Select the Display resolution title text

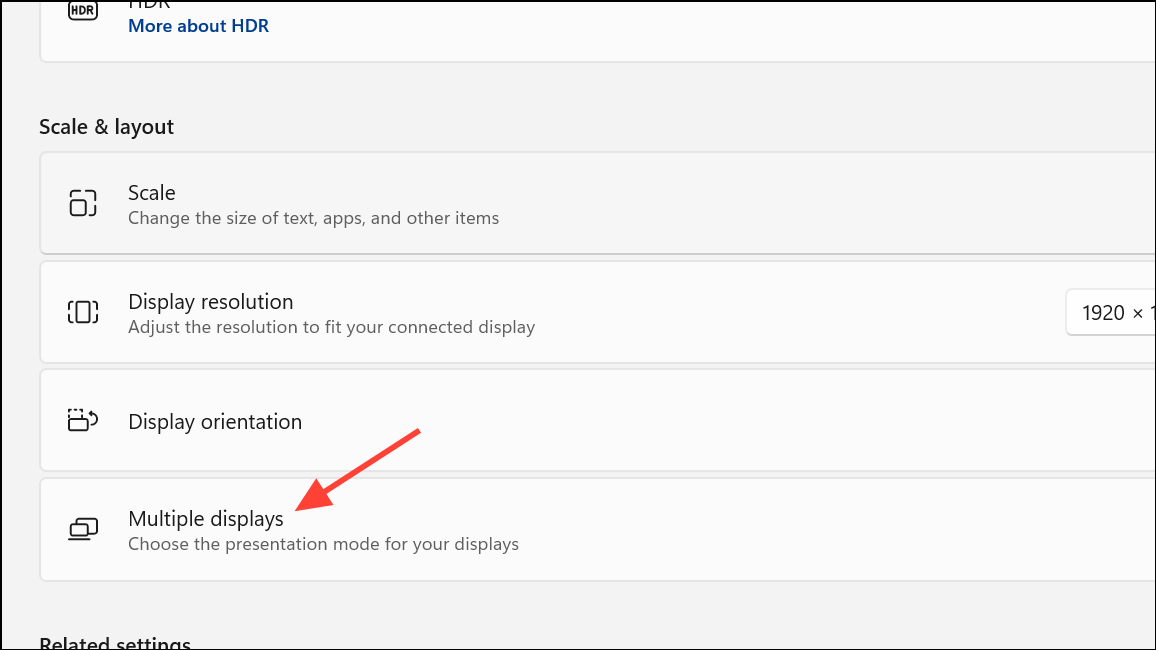pos(210,302)
